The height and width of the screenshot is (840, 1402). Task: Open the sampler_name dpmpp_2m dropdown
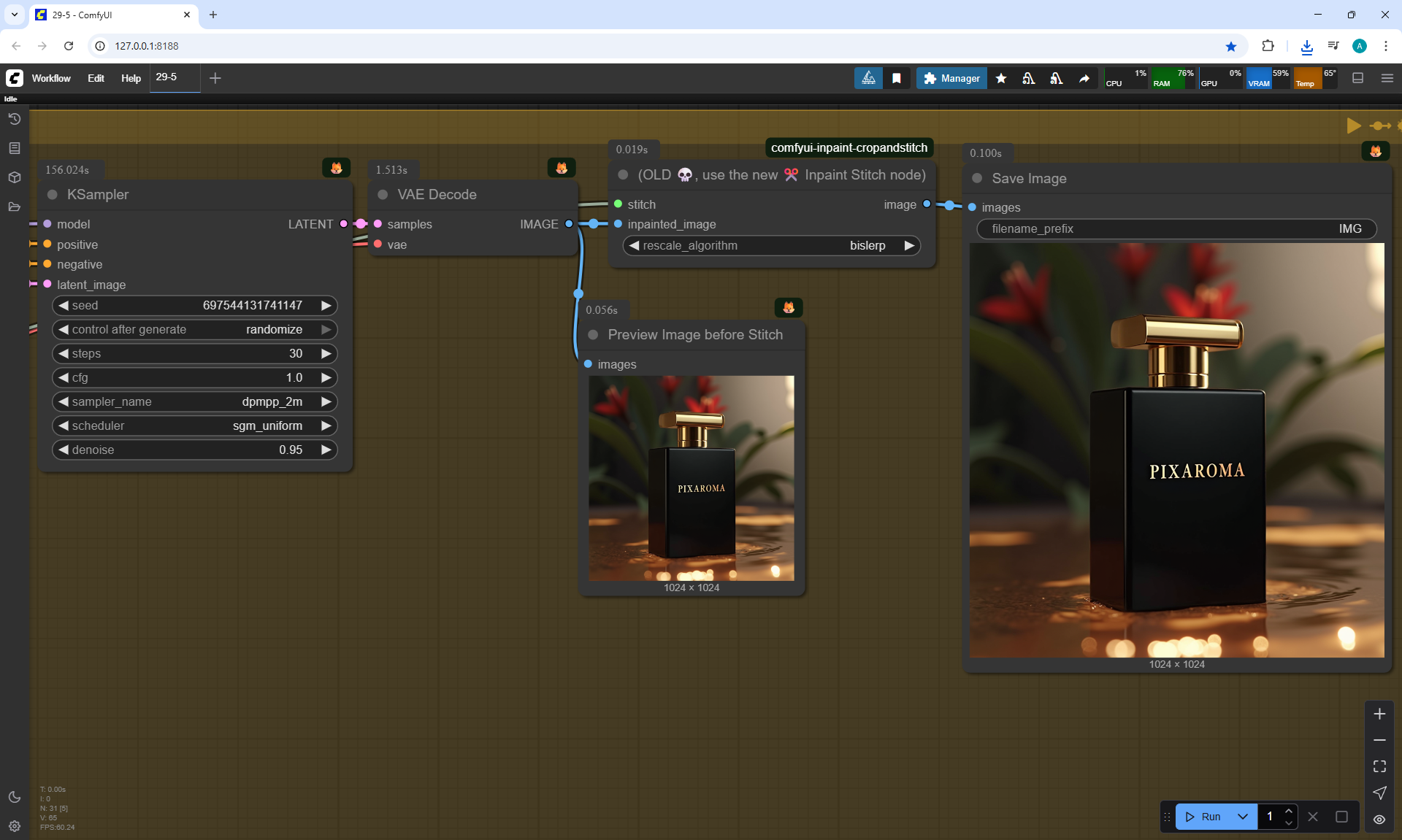tap(194, 401)
